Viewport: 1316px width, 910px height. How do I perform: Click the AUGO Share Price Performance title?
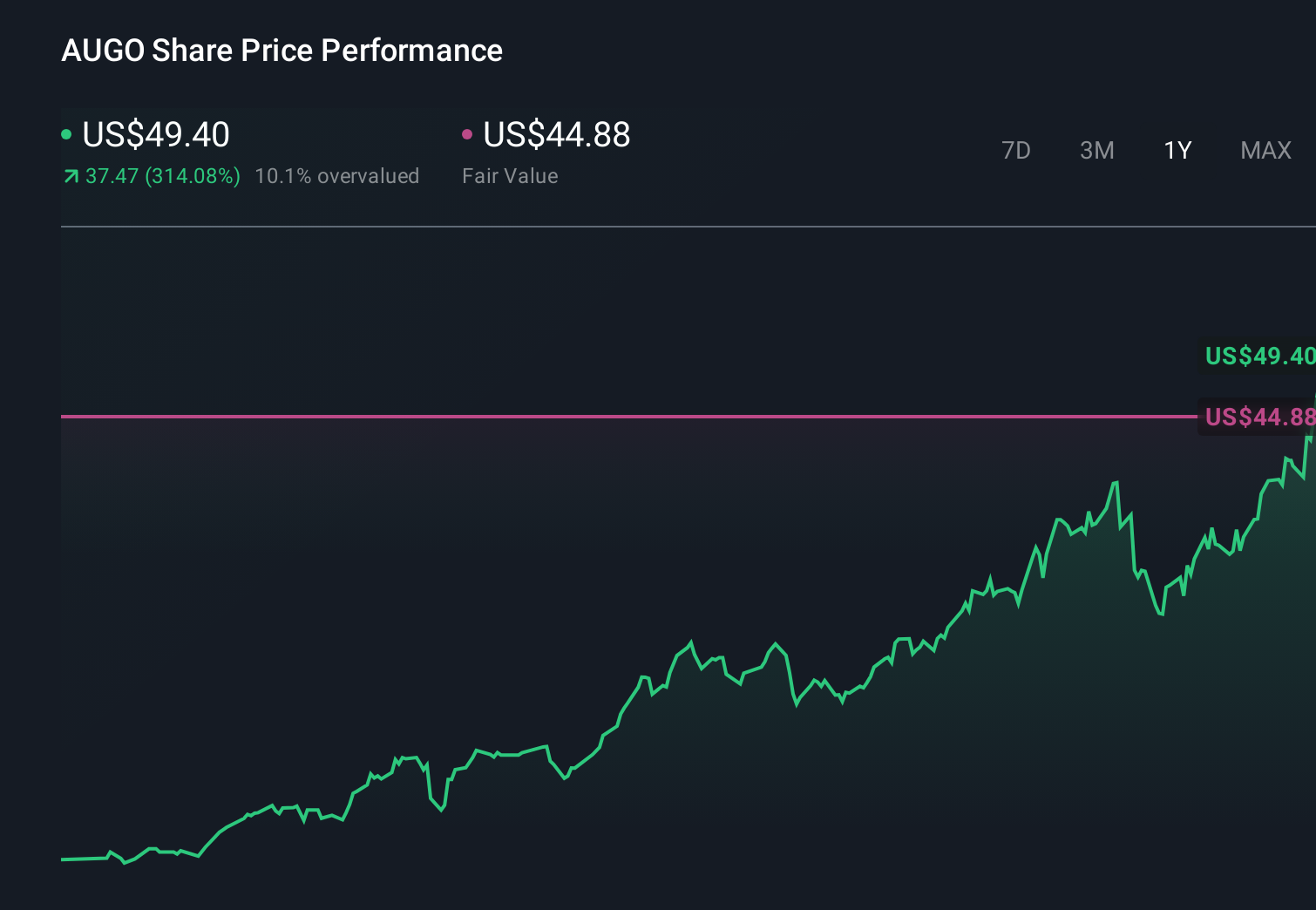click(x=282, y=51)
